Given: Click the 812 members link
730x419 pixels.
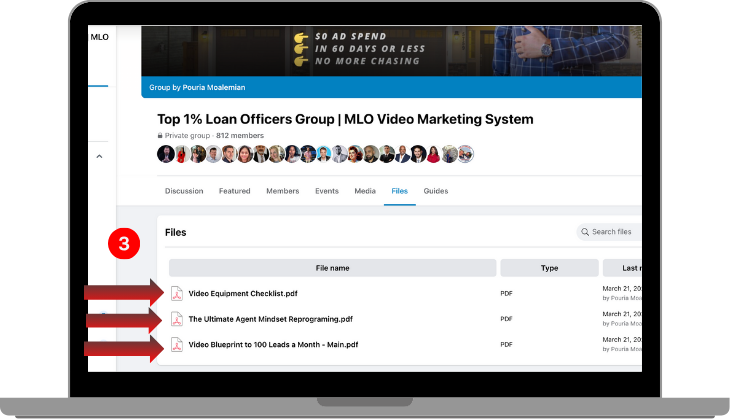Looking at the screenshot, I should point(240,135).
